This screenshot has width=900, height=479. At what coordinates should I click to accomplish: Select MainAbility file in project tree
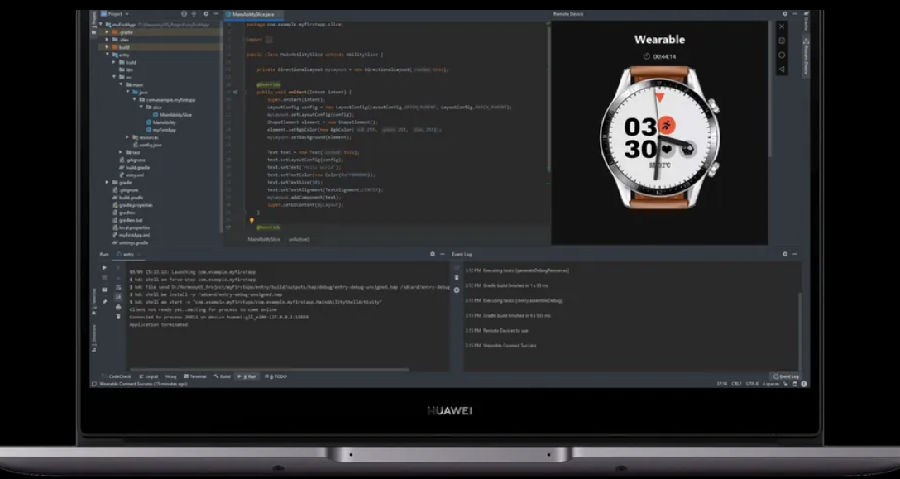click(161, 122)
